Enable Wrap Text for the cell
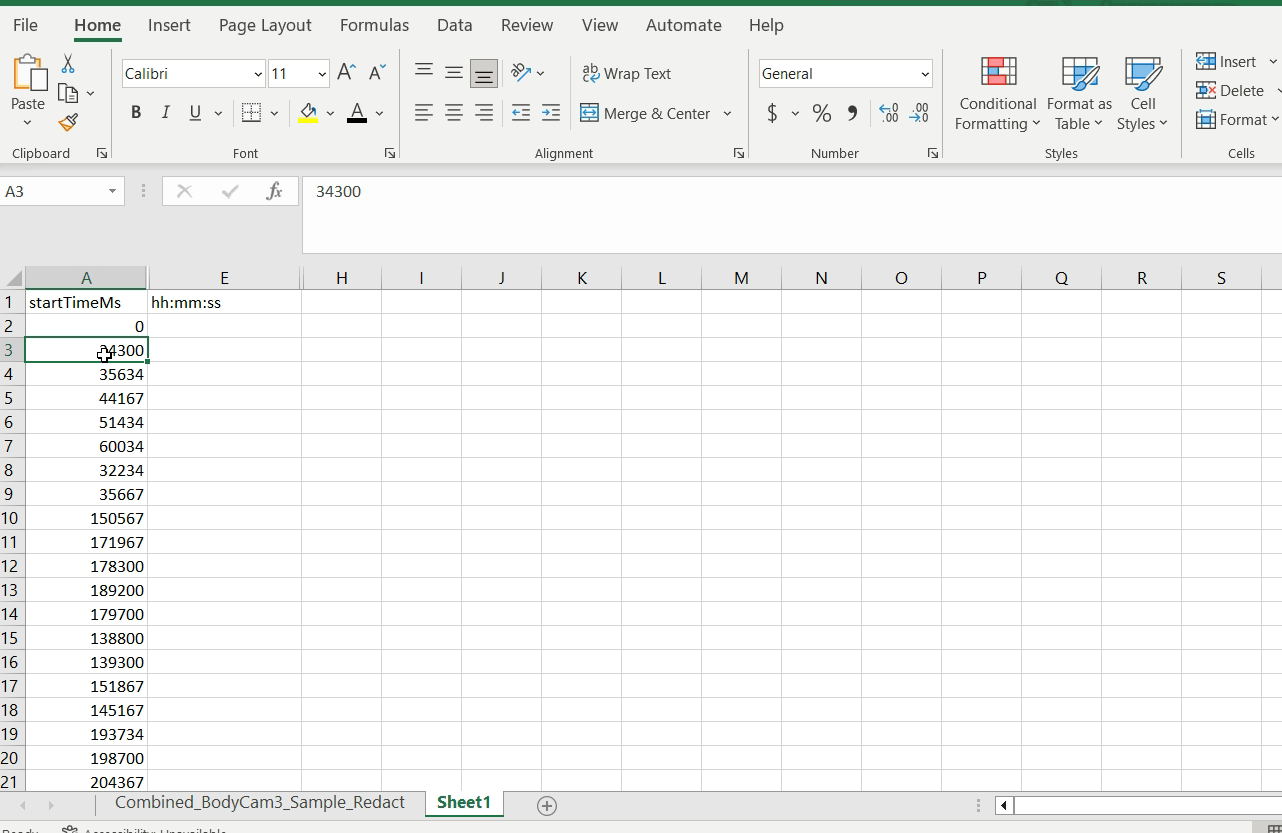The image size is (1282, 833). [x=627, y=73]
